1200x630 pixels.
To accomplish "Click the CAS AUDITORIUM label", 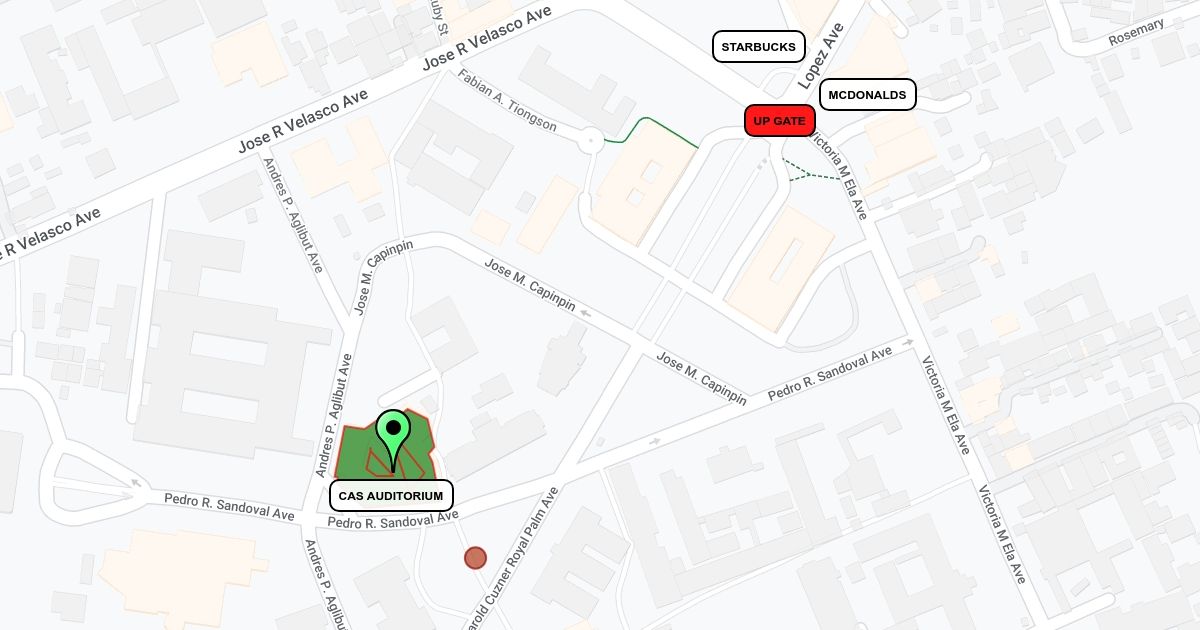I will tap(391, 496).
